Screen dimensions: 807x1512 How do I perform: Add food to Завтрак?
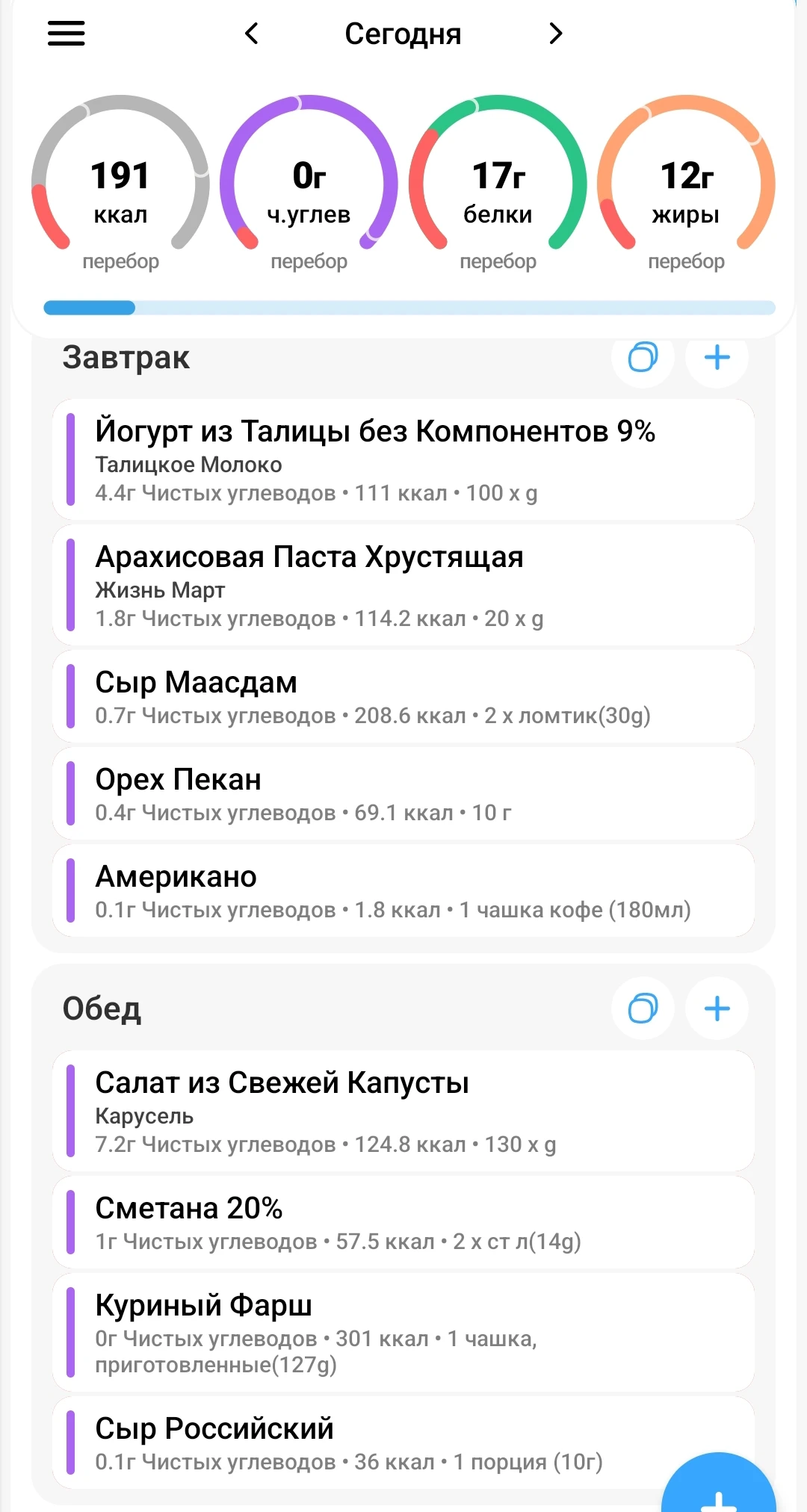[x=717, y=357]
